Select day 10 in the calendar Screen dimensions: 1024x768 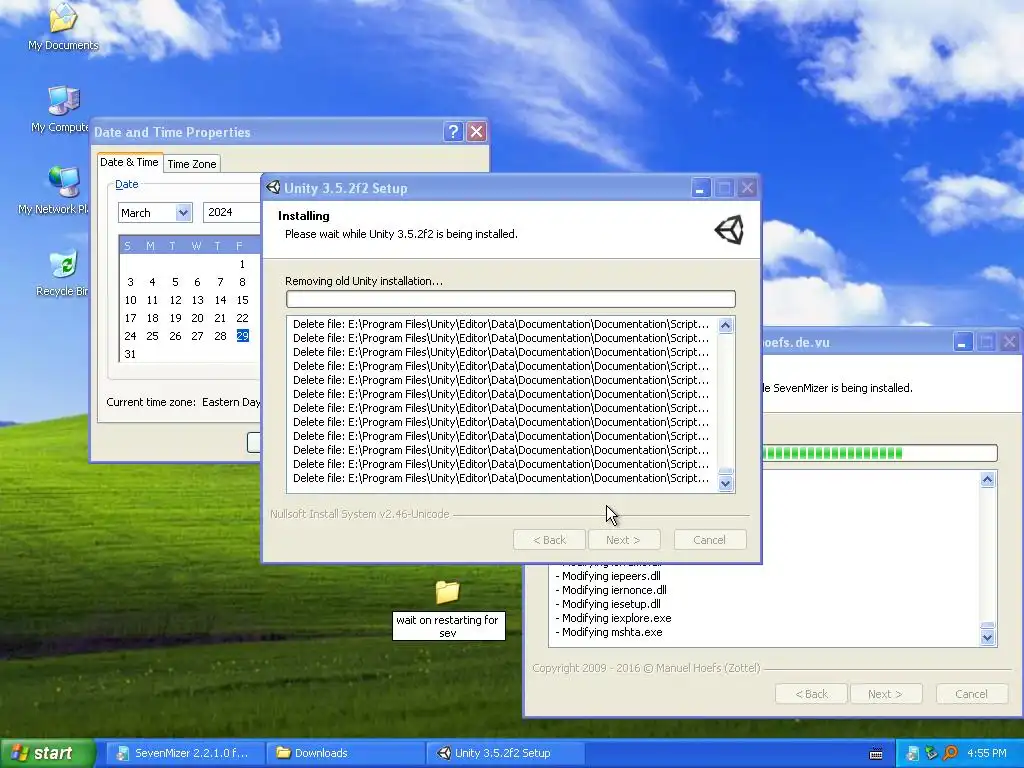coord(130,300)
